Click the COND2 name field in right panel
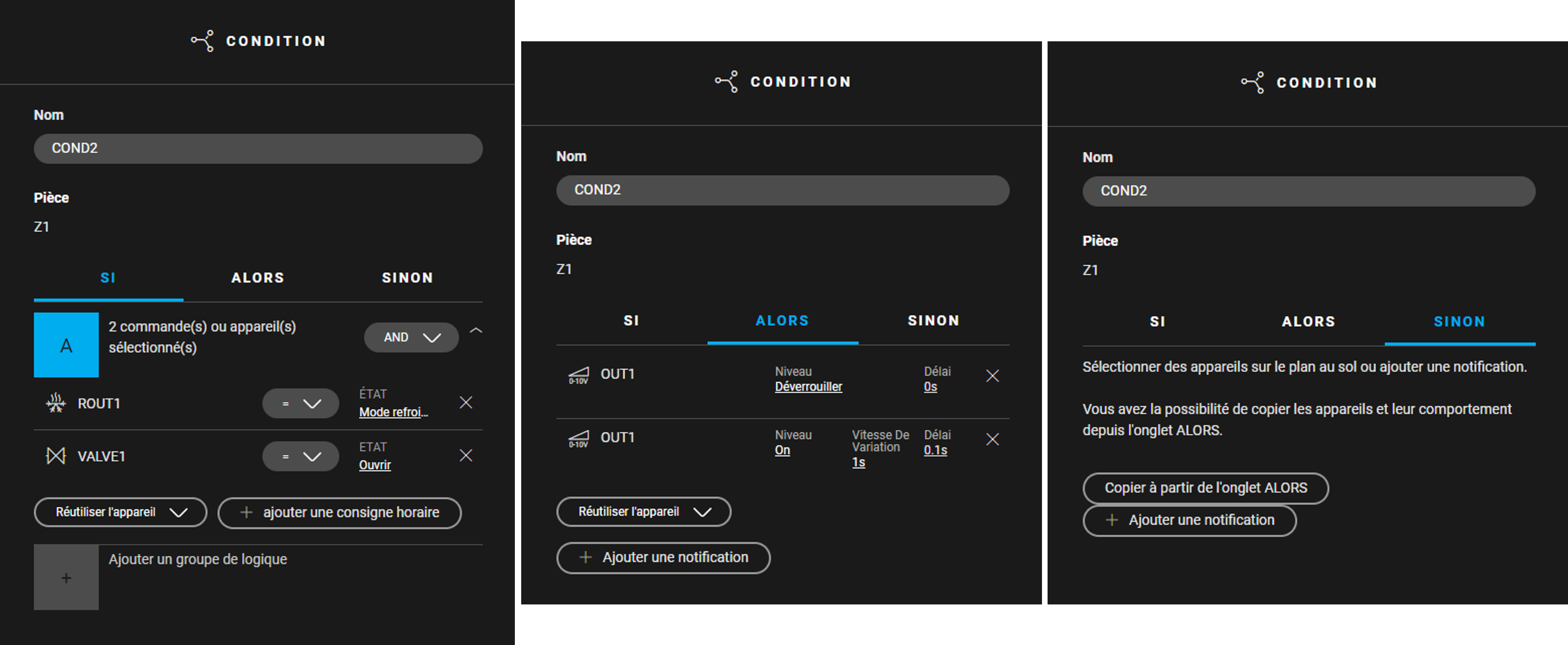 tap(1309, 191)
